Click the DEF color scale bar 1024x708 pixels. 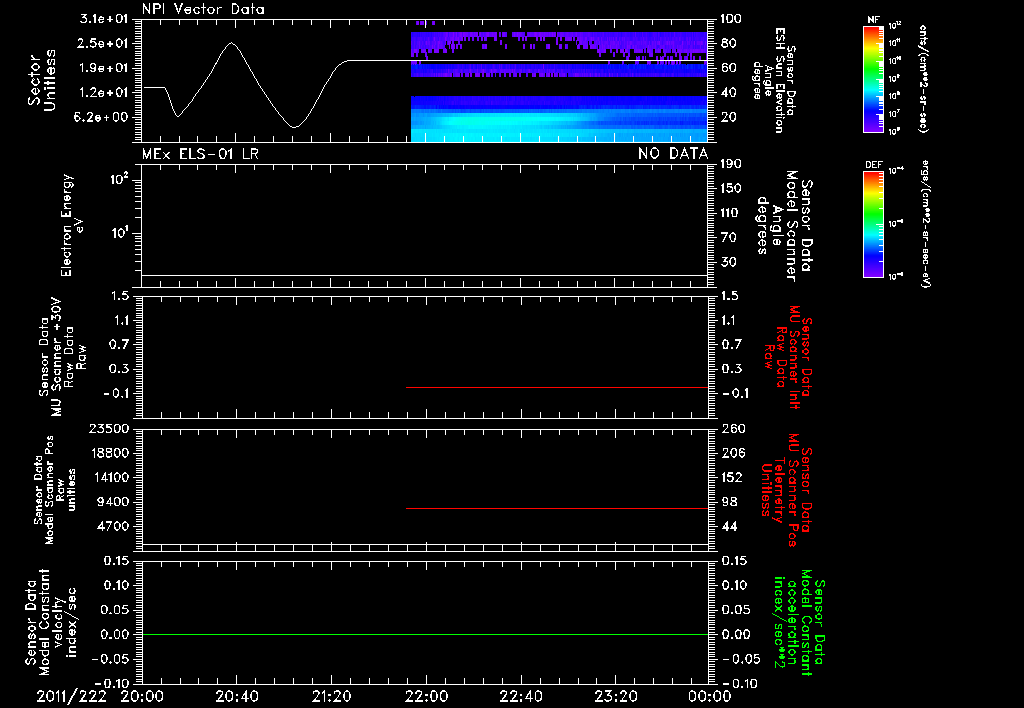(873, 224)
